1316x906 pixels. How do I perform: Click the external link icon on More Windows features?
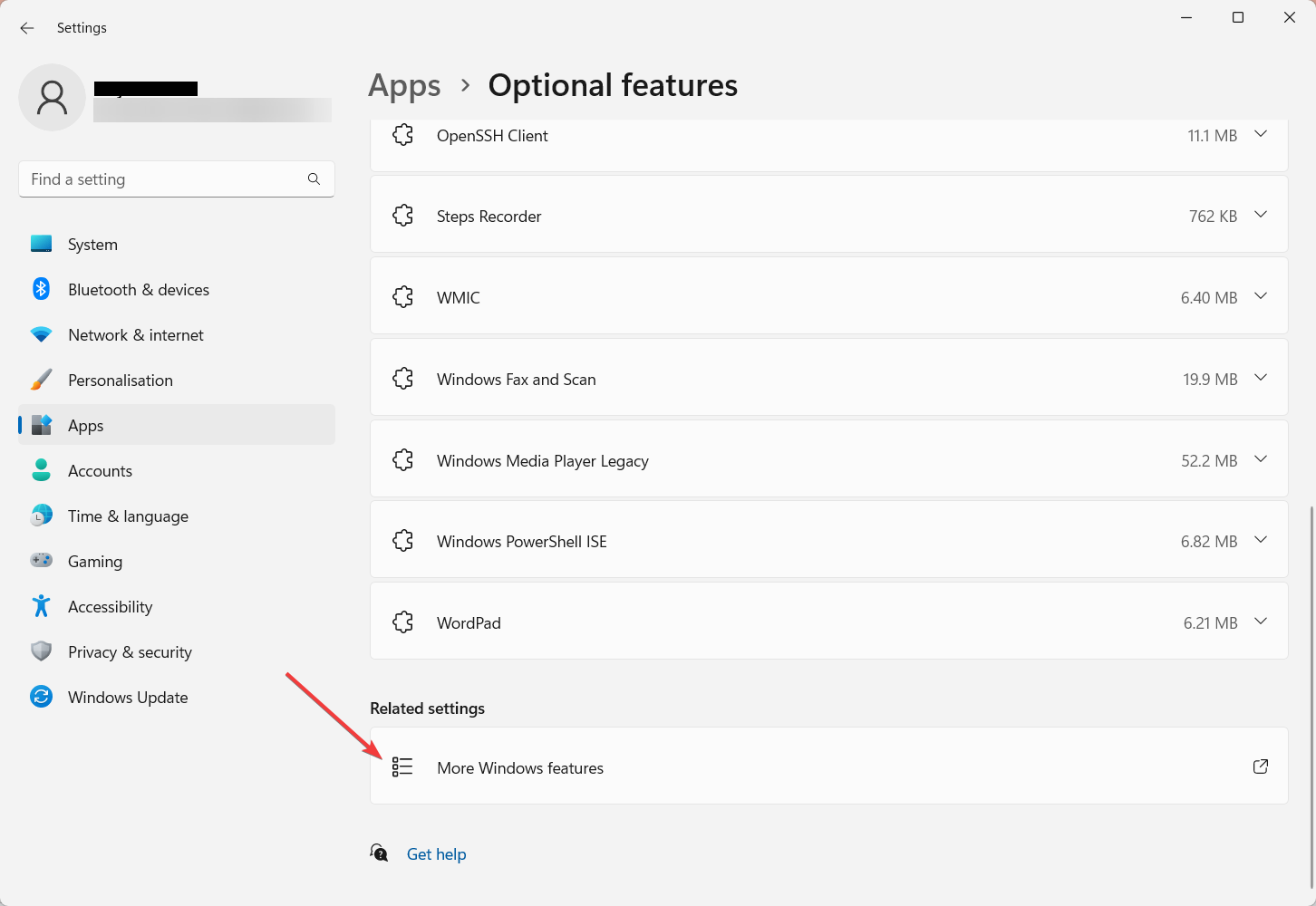point(1261,766)
